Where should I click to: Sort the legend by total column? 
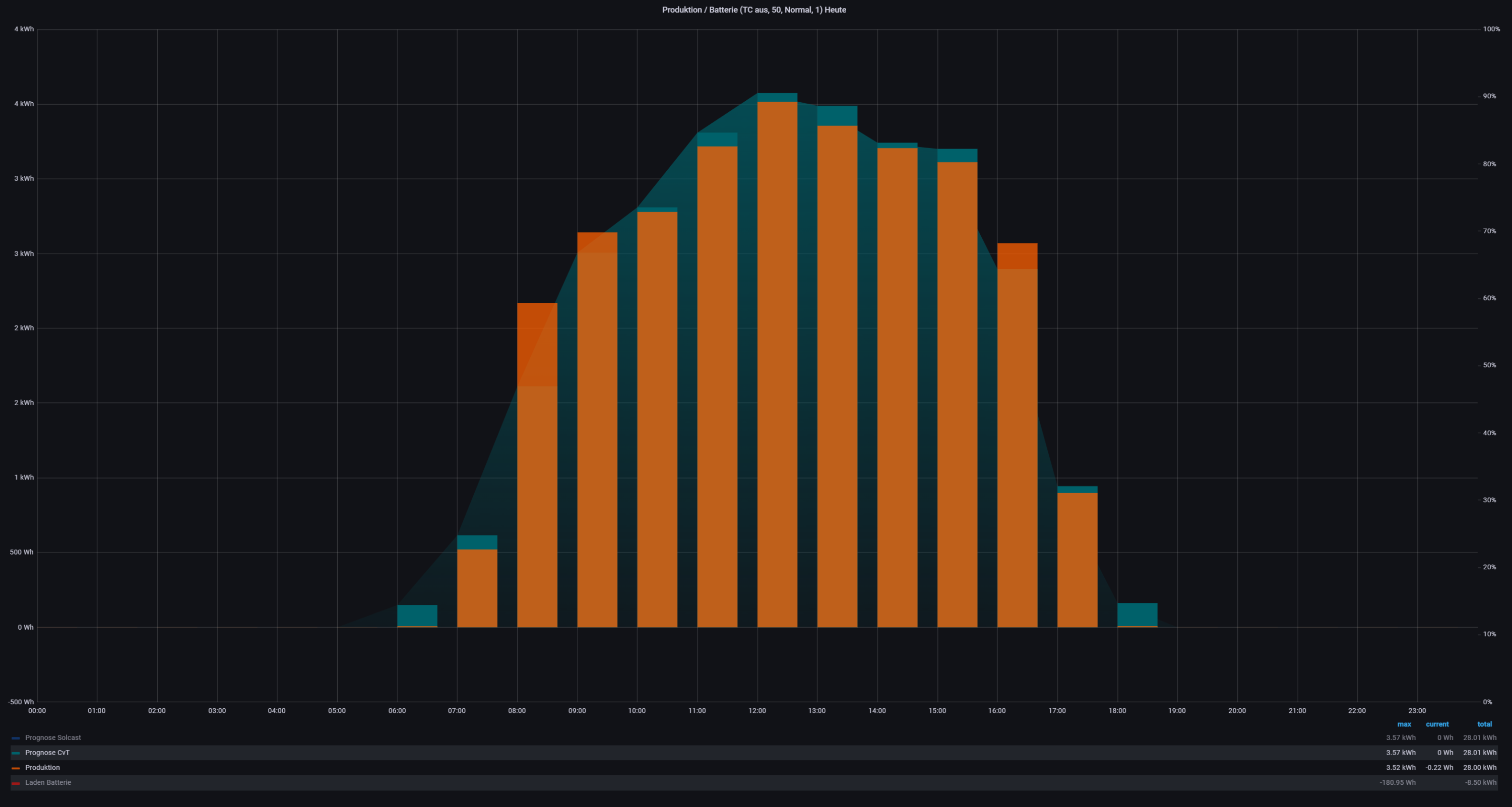click(1484, 724)
